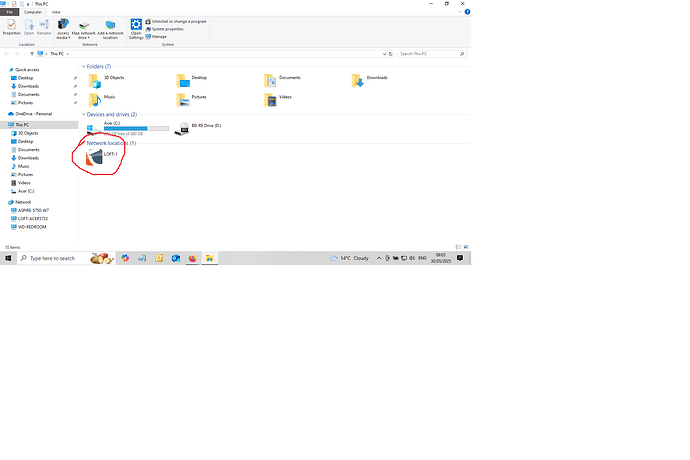Viewport: 690px width, 460px height.
Task: Open the File menu tab
Action: click(9, 12)
